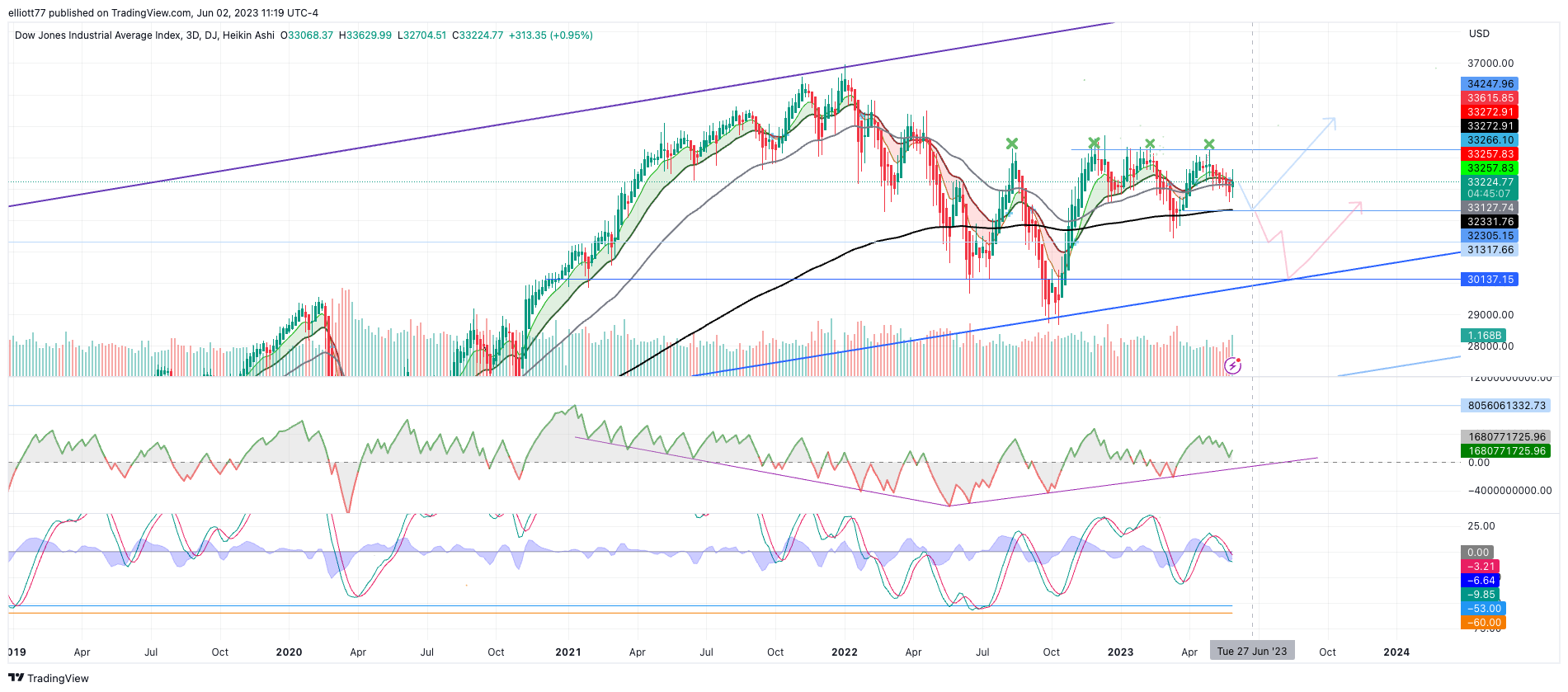This screenshot has height=692, width=1568.
Task: Select the high value H33629.99
Action: pos(365,35)
